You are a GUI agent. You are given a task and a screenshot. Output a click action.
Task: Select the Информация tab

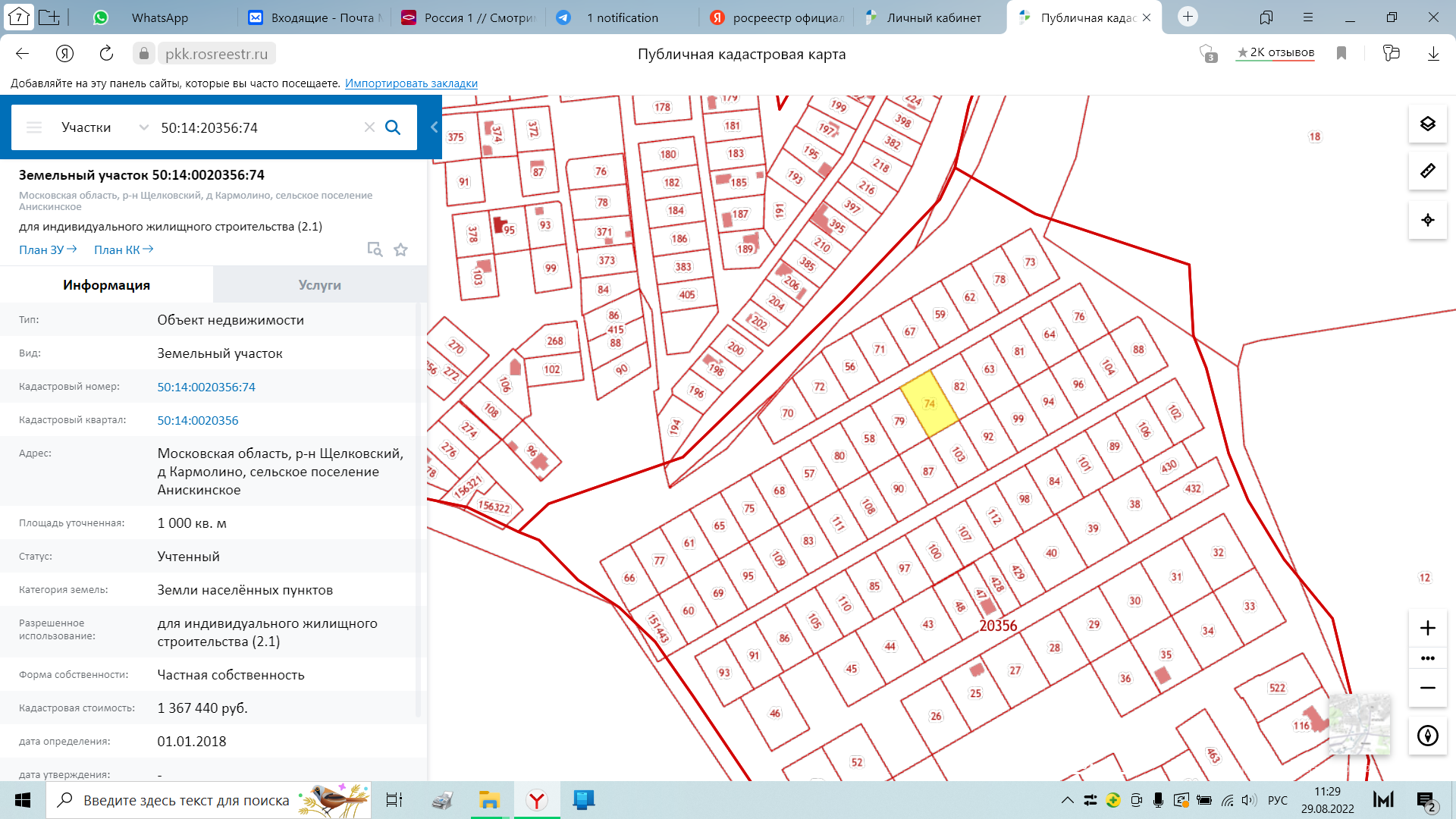point(106,285)
